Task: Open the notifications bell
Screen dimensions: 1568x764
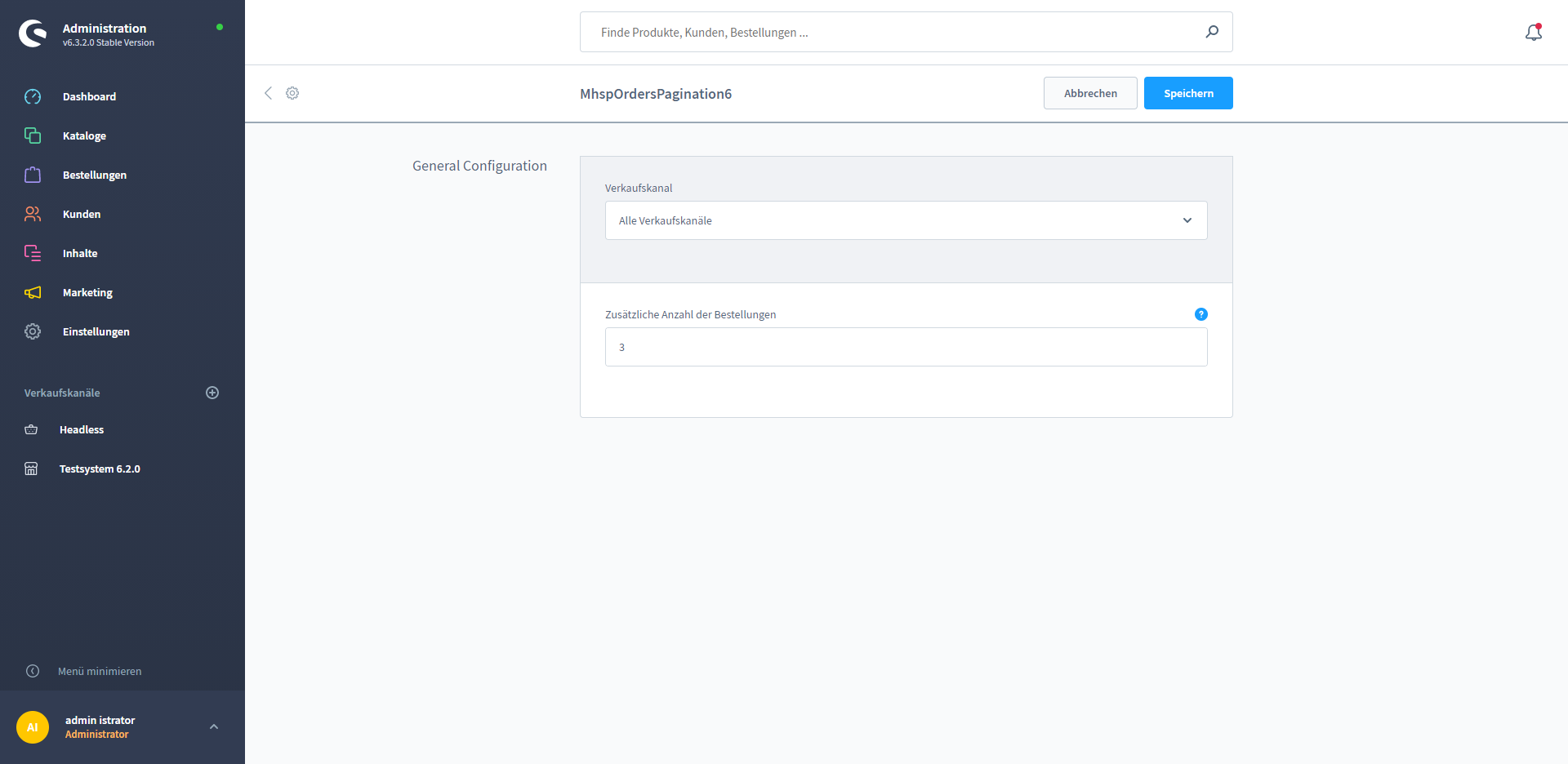Action: coord(1533,33)
